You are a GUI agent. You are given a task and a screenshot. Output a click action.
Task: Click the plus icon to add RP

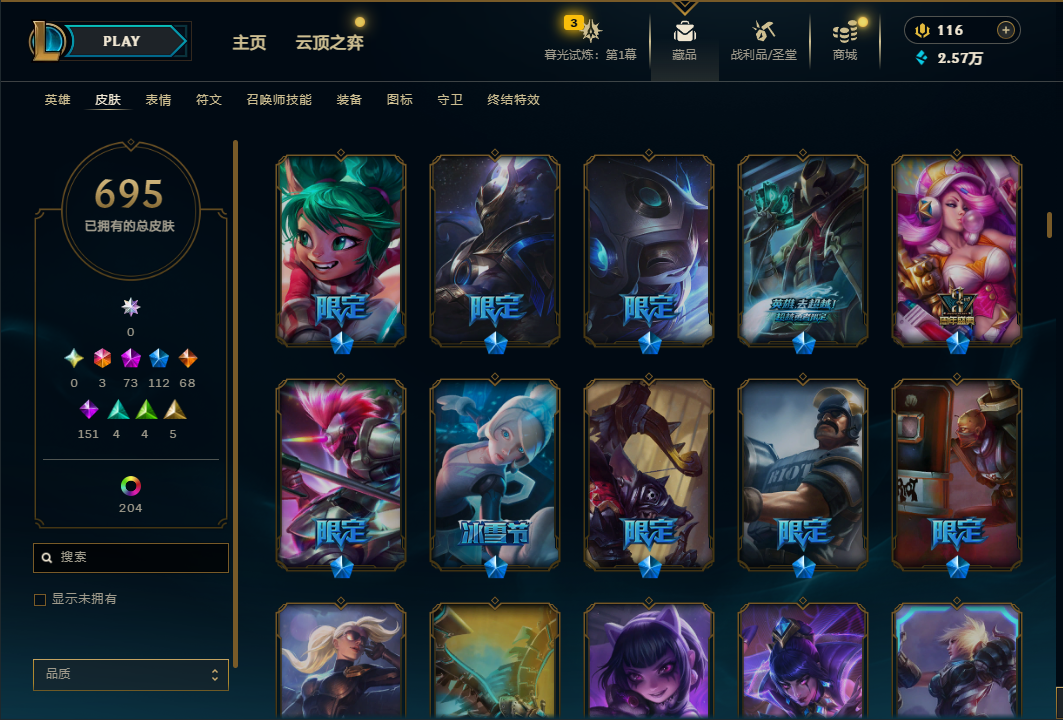pyautogui.click(x=1005, y=30)
